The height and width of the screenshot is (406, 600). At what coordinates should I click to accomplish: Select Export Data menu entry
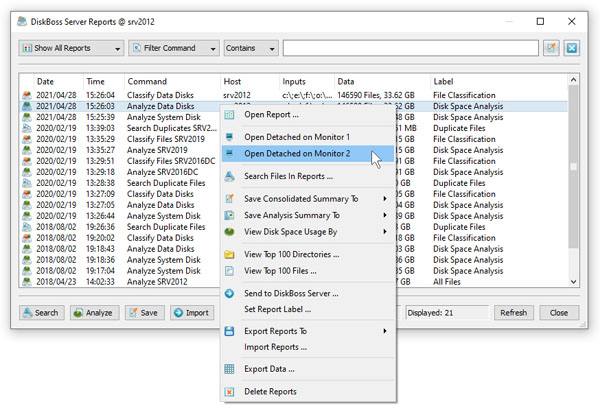308,369
